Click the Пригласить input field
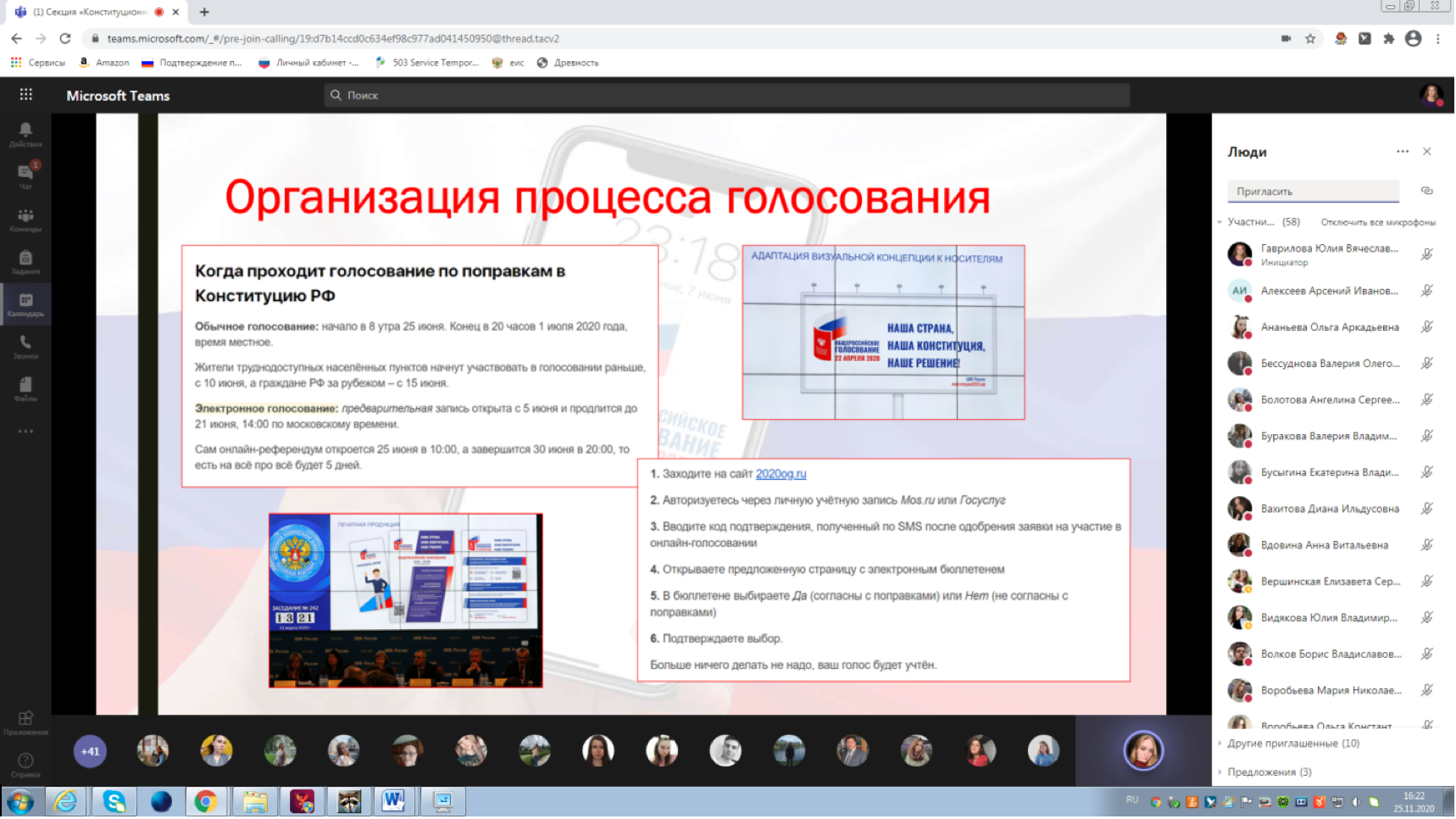The image size is (1456, 819). point(1313,192)
